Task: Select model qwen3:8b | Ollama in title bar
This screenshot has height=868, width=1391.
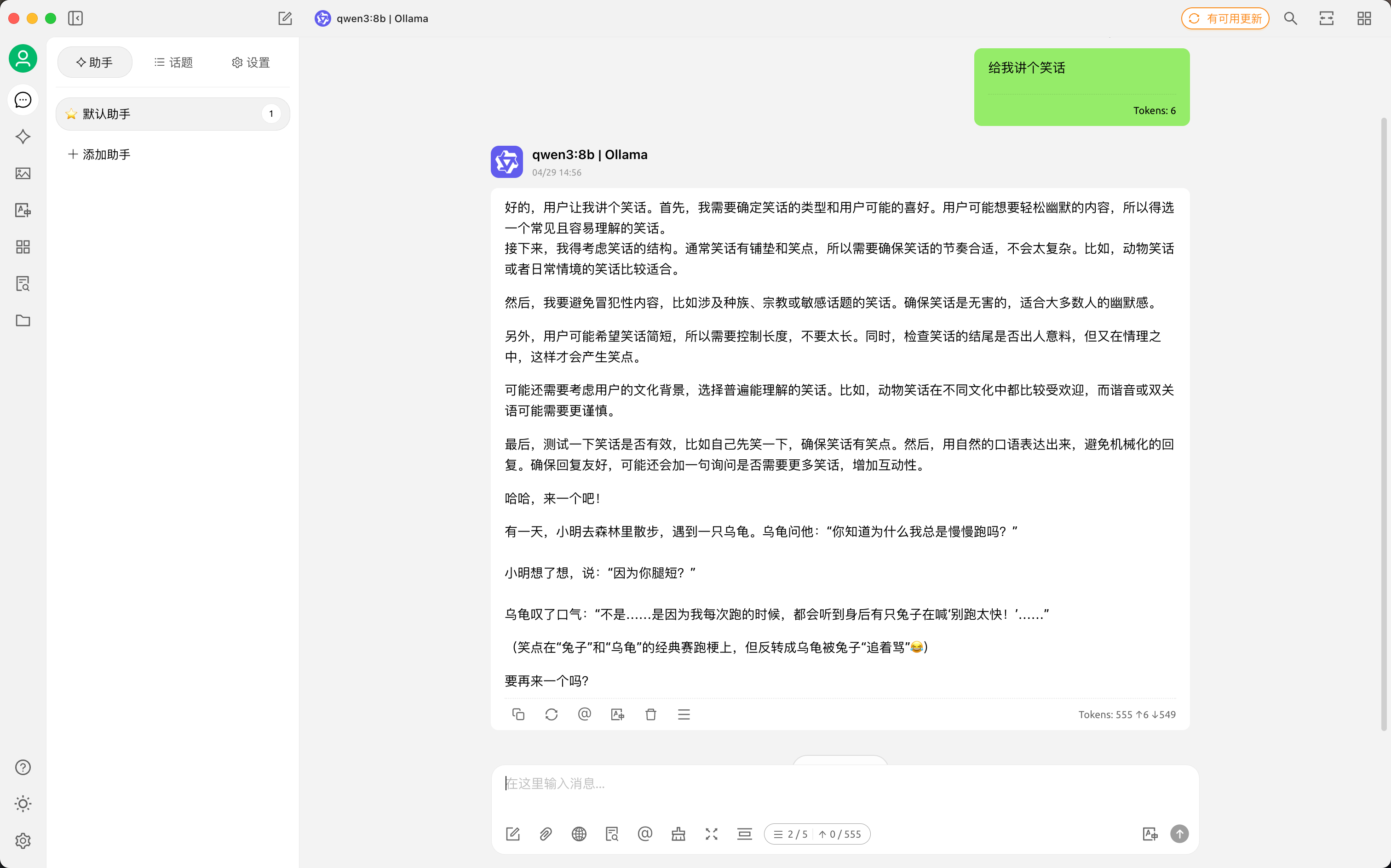Action: [372, 18]
